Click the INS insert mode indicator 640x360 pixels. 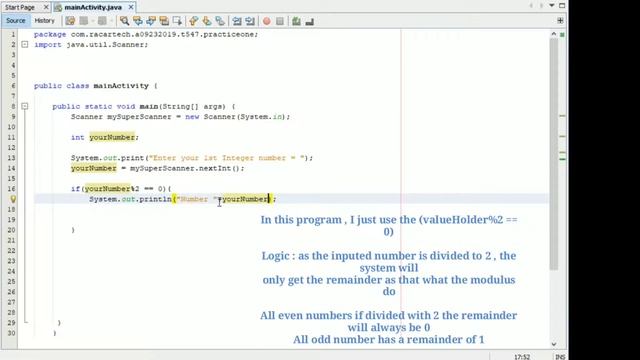coord(560,357)
